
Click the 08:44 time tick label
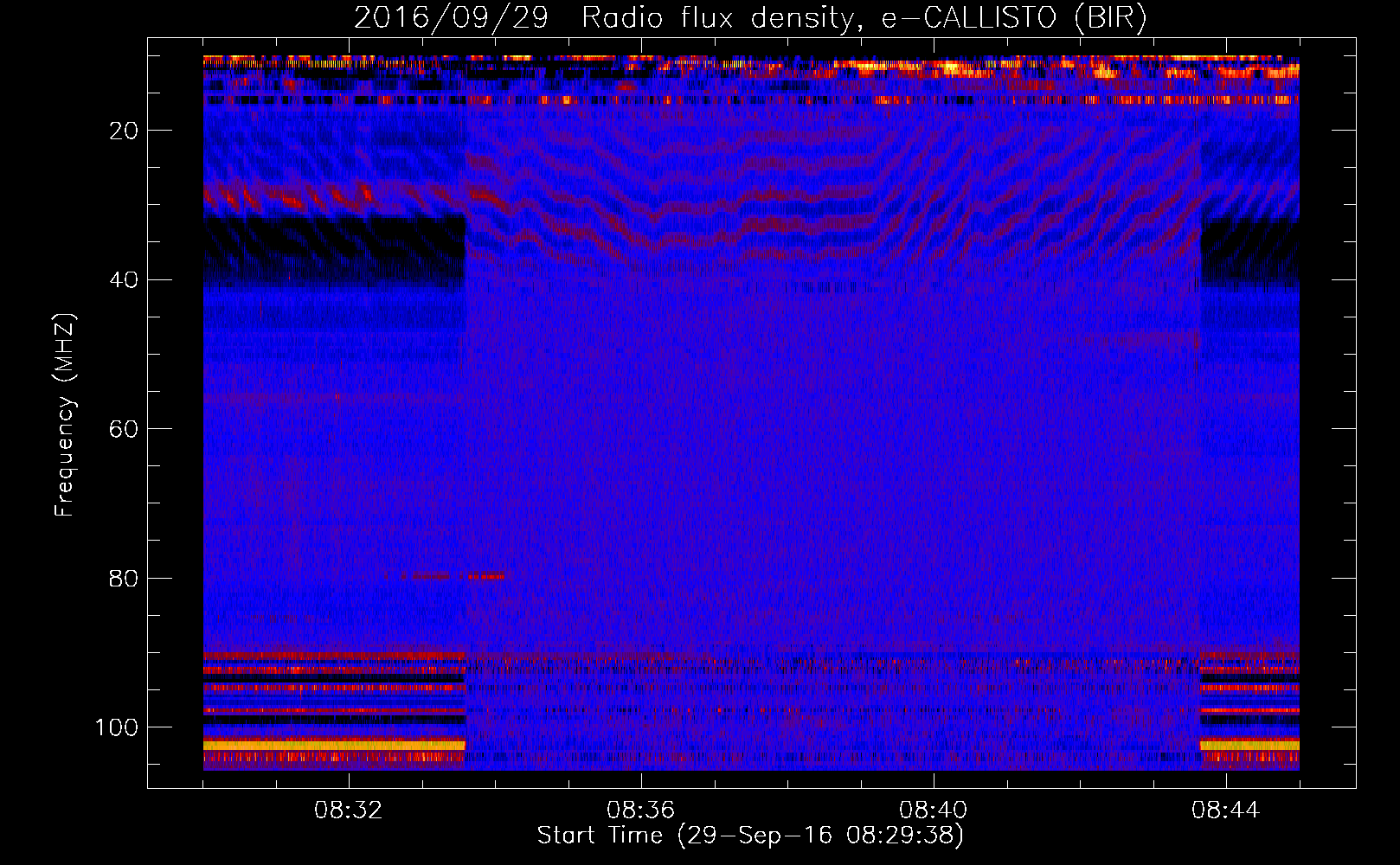pyautogui.click(x=1226, y=811)
